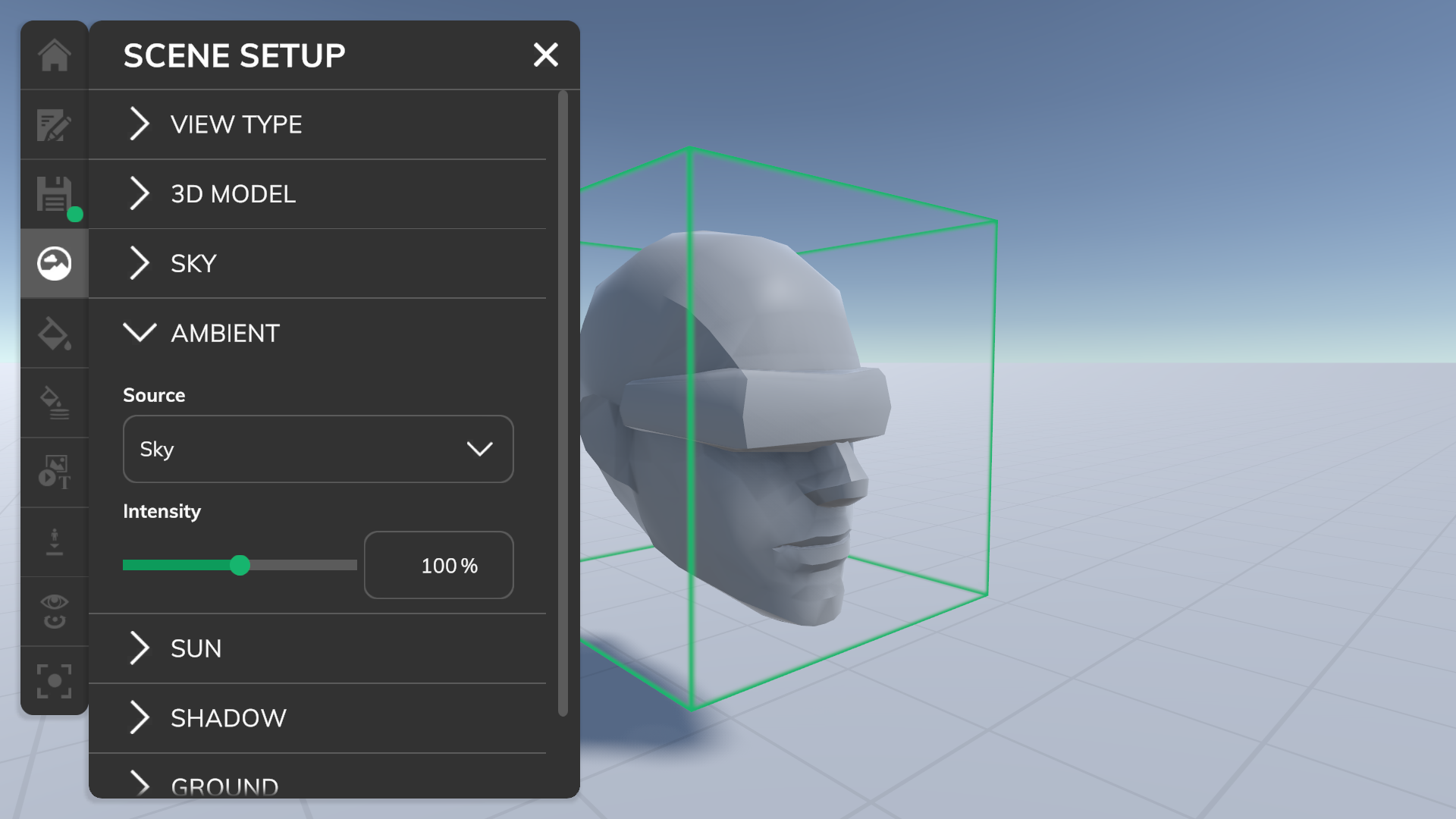Click the Intensity slider handle
Image resolution: width=1456 pixels, height=819 pixels.
tap(240, 565)
